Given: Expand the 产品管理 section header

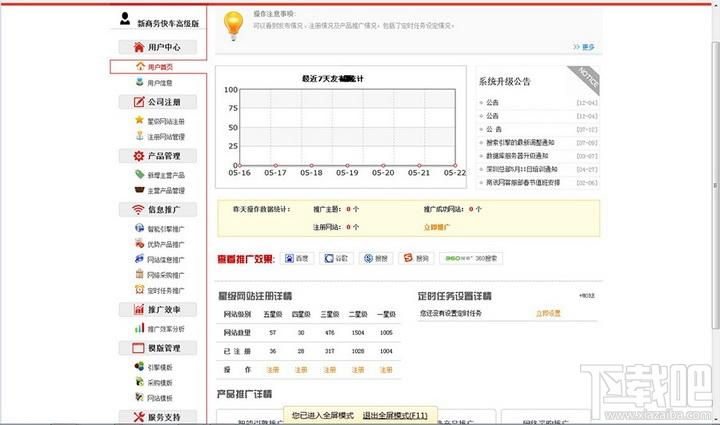Looking at the screenshot, I should [x=158, y=156].
